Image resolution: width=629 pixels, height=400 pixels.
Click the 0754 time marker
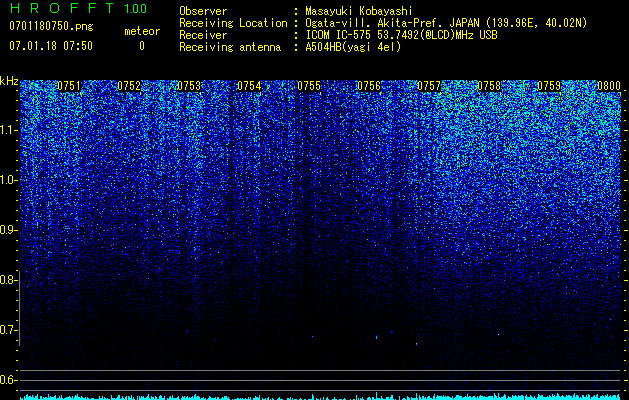pyautogui.click(x=249, y=86)
